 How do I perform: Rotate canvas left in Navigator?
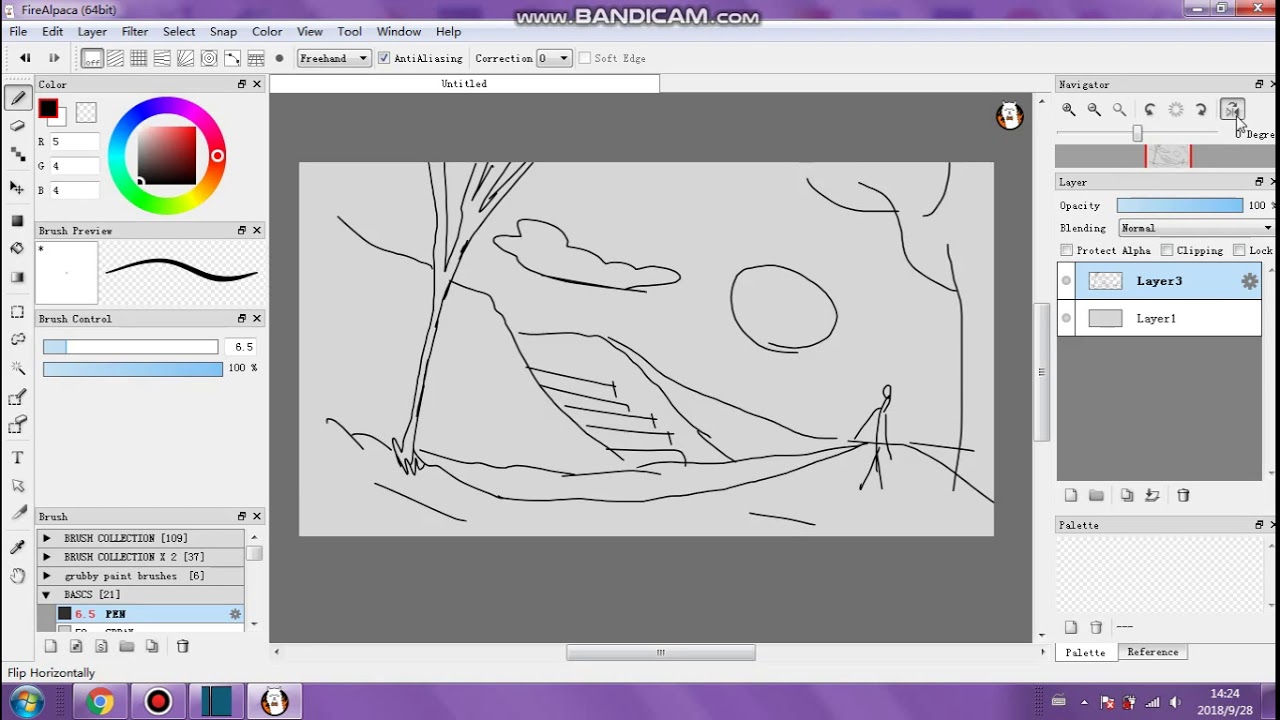1150,110
